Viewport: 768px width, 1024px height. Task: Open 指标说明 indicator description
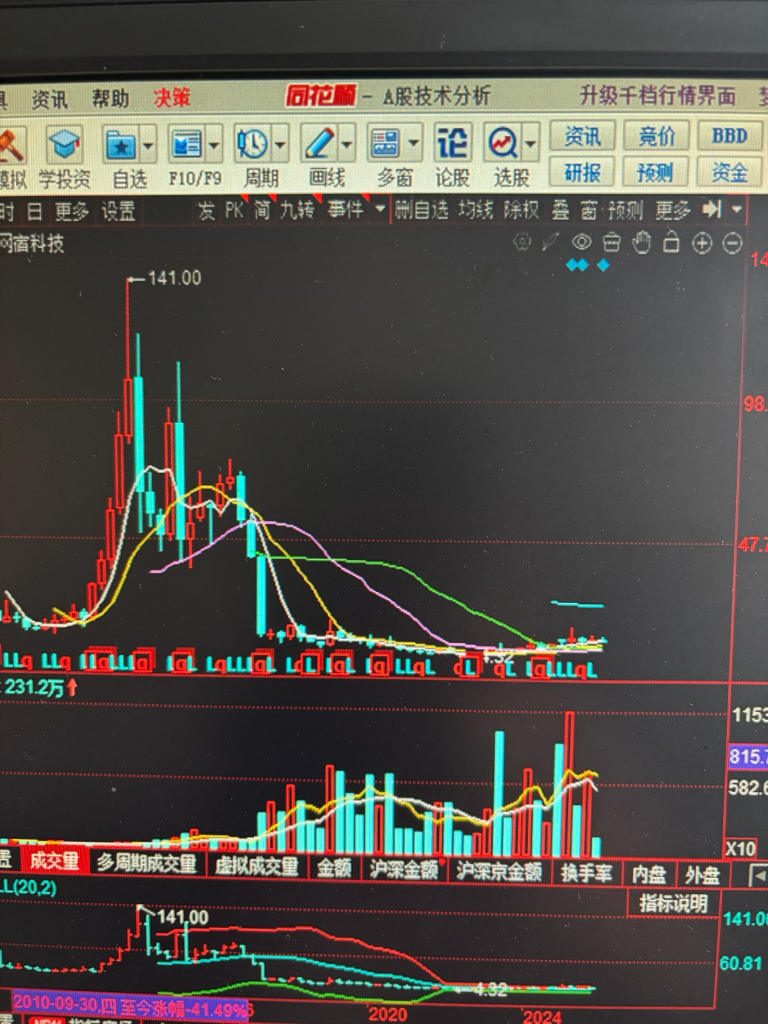[x=673, y=904]
